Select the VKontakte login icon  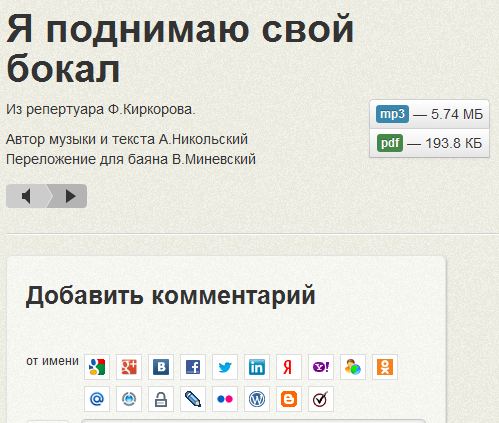tap(161, 367)
